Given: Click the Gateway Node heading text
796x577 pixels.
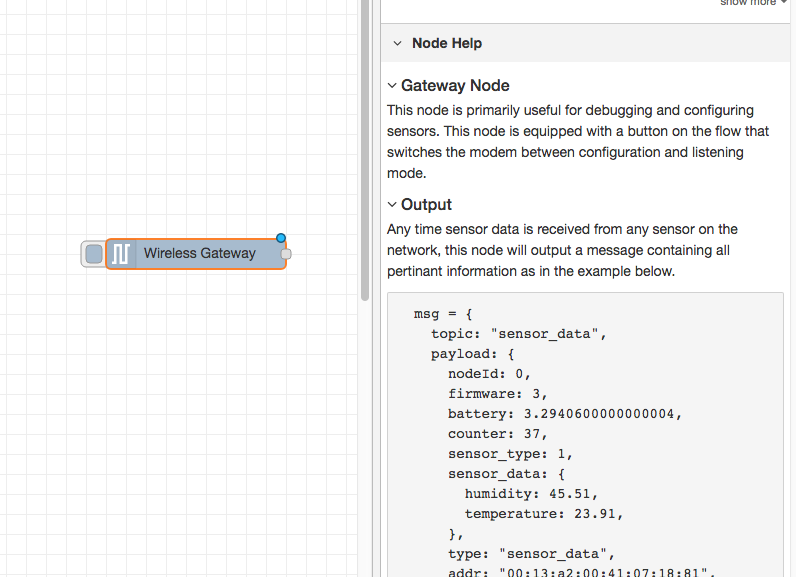Looking at the screenshot, I should (x=455, y=86).
